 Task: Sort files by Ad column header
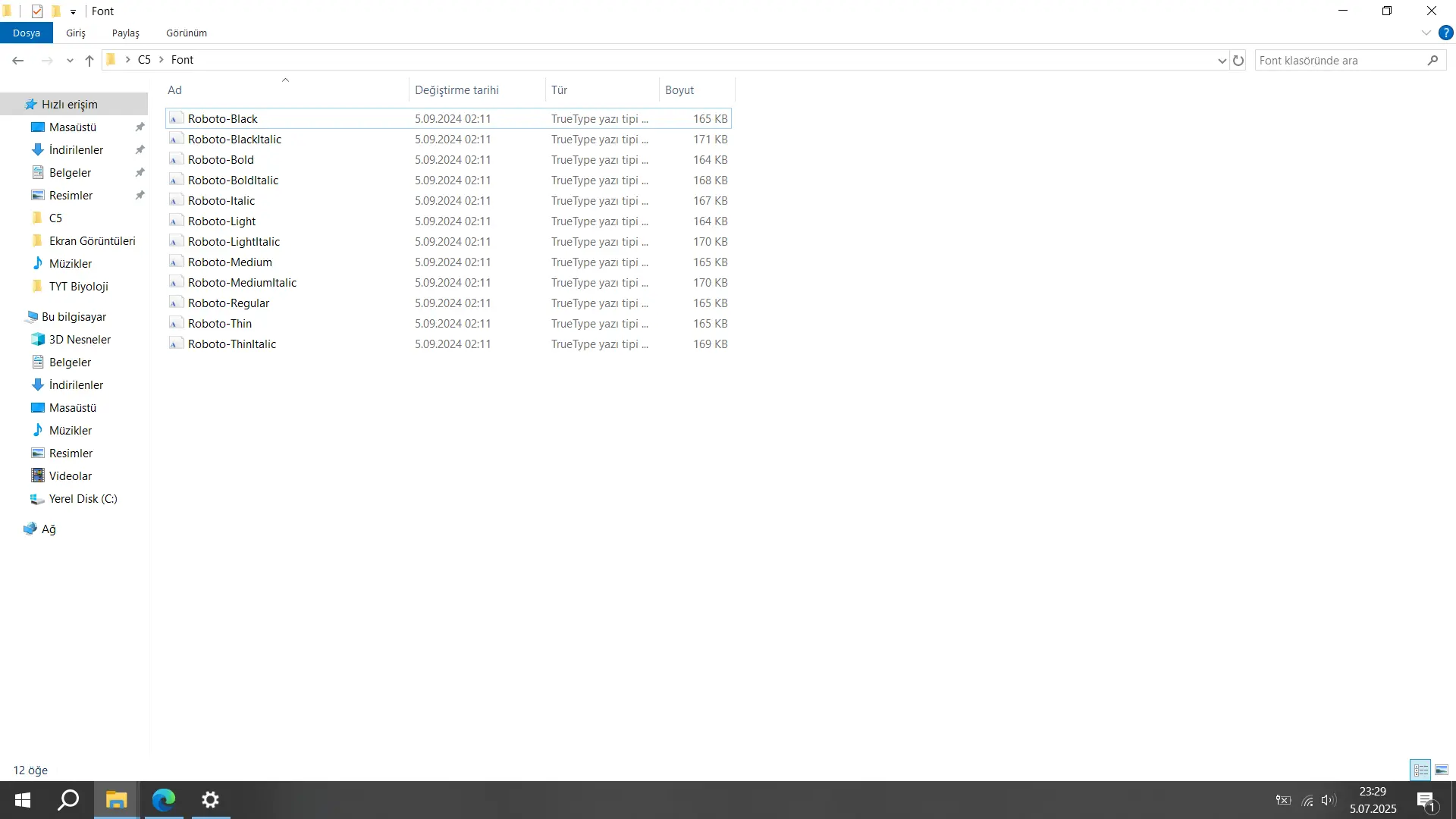[x=286, y=90]
